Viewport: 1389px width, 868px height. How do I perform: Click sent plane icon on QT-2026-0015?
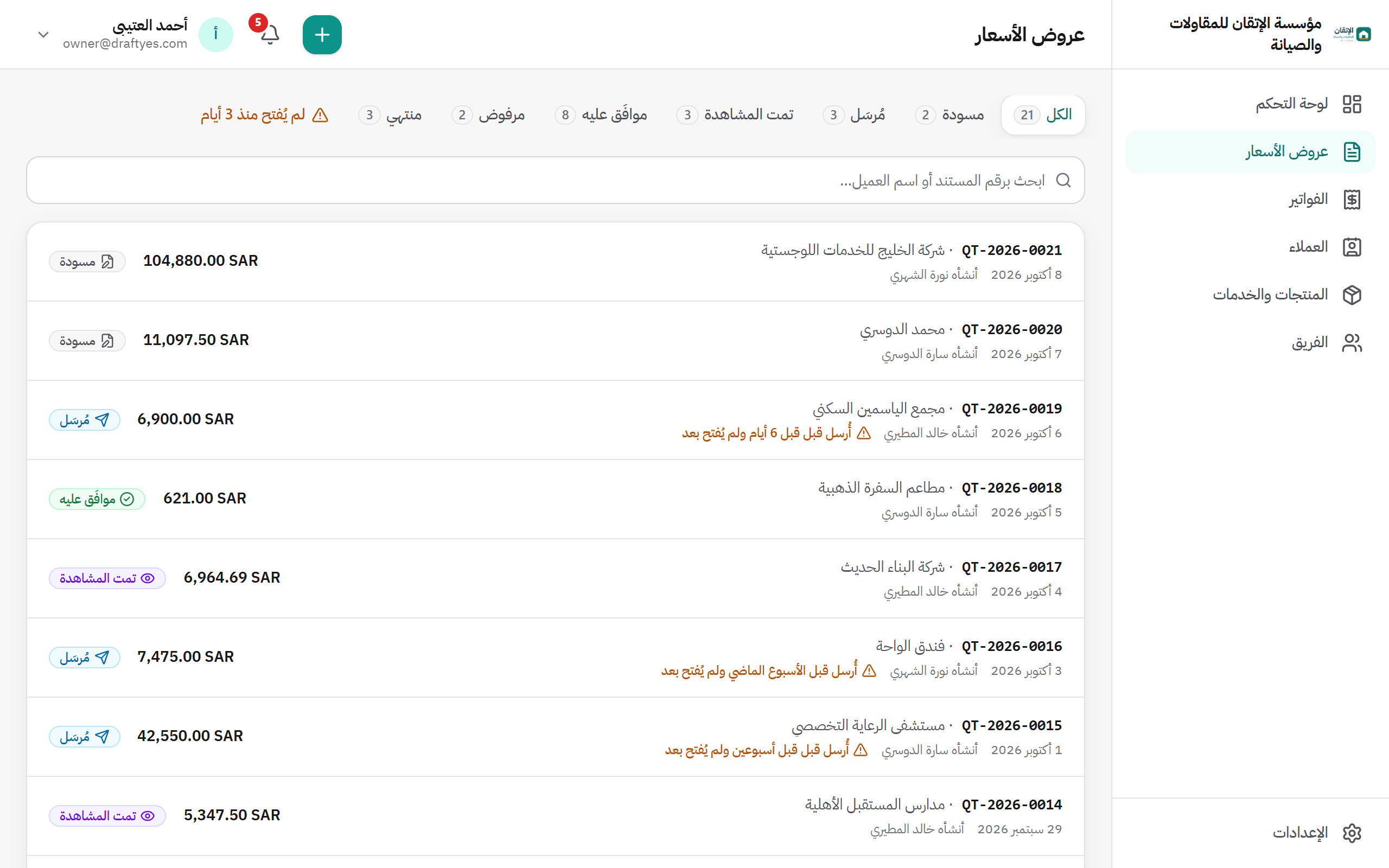point(102,737)
